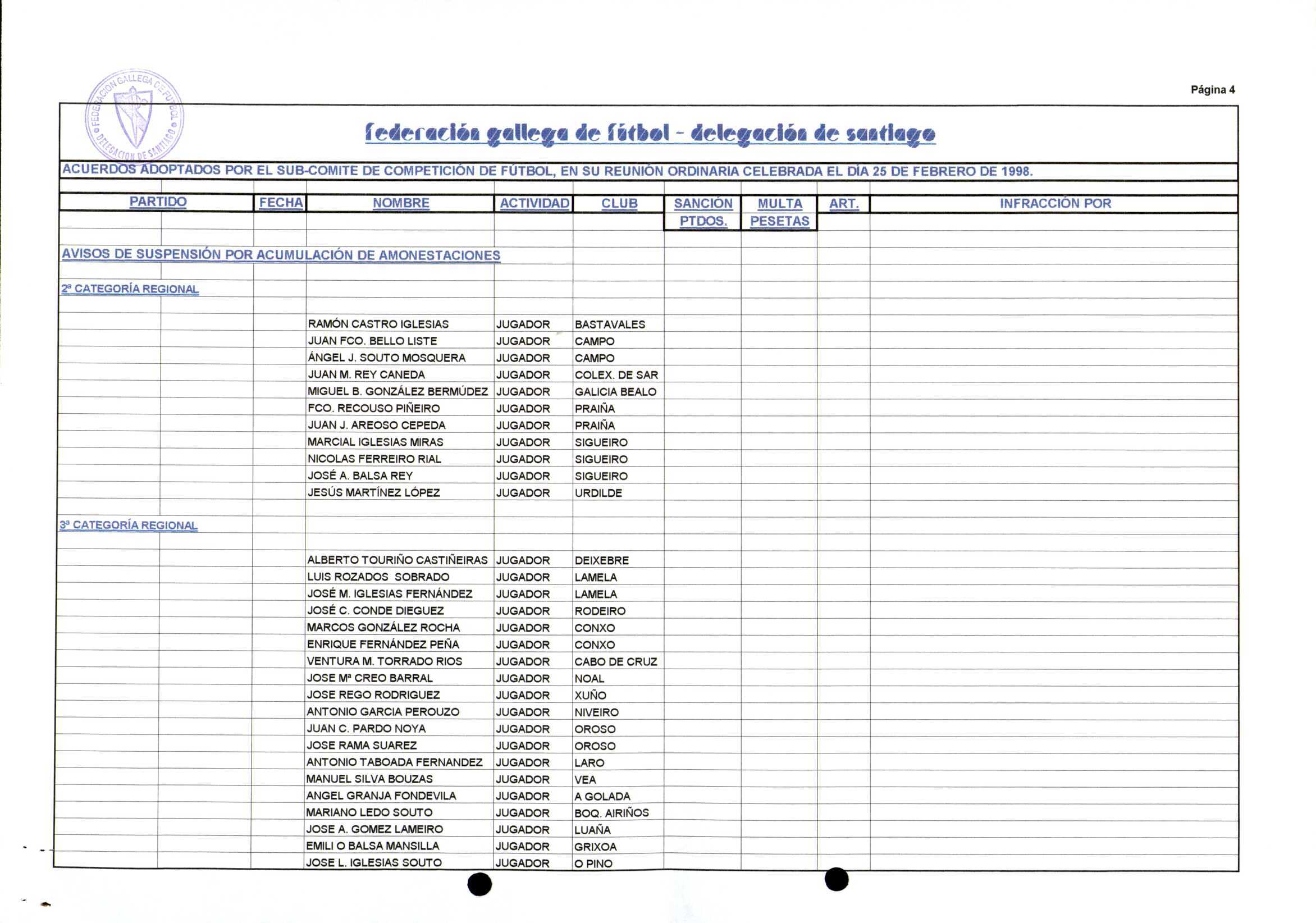Select the BASTAVALES club cell

[x=610, y=325]
